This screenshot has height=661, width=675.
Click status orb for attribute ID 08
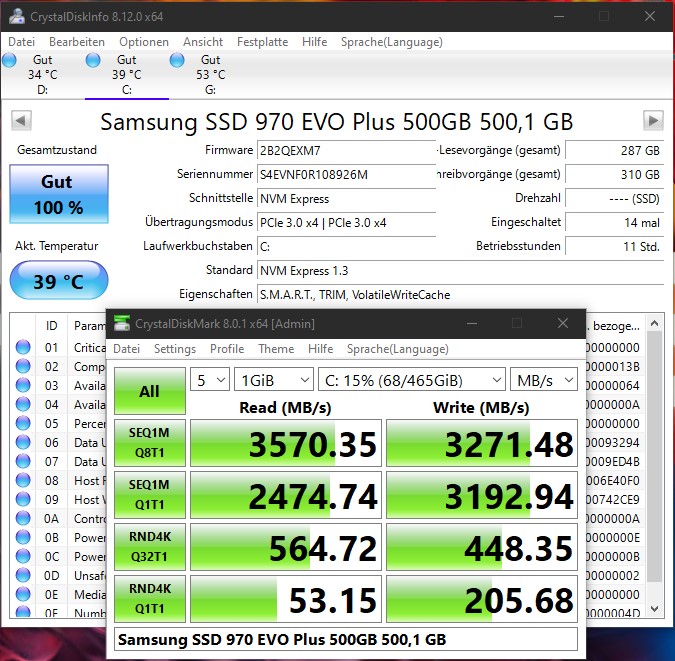(23, 480)
